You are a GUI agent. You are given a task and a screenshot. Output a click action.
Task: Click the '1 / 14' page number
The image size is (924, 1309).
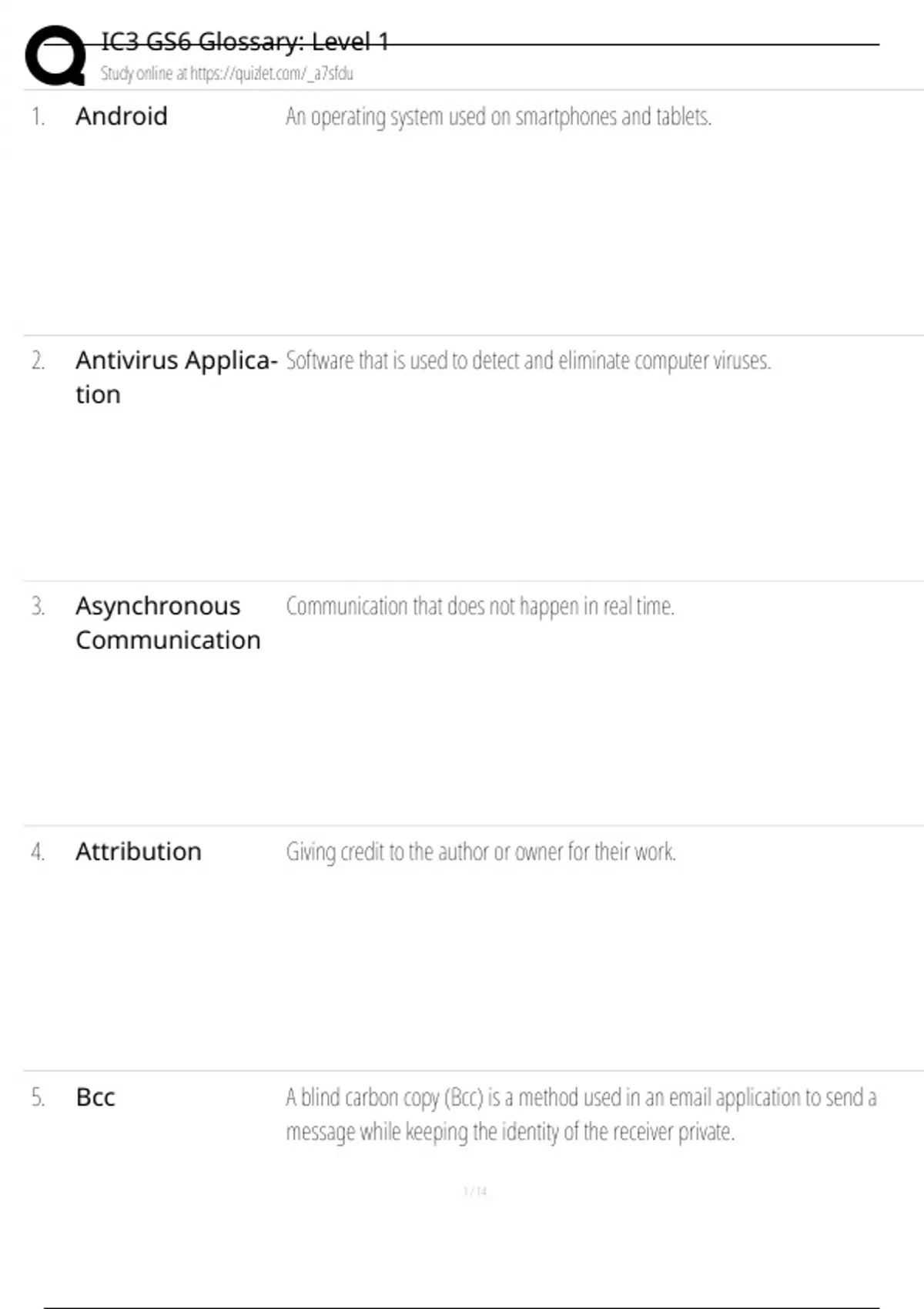(475, 1191)
